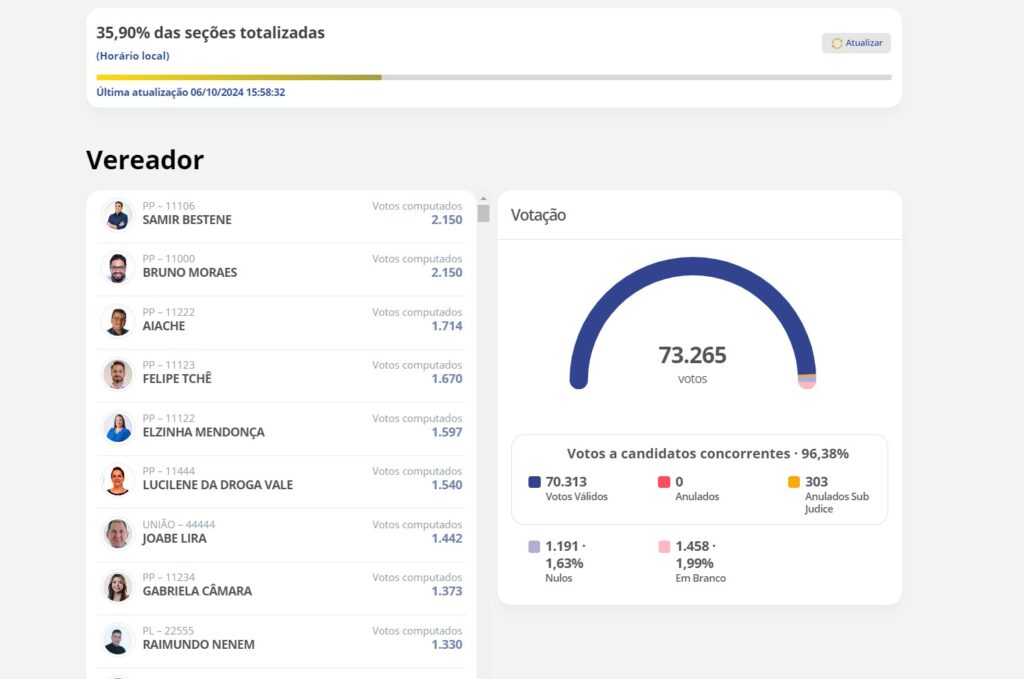The image size is (1024, 679).
Task: Click the blue arc of the voting gauge
Action: click(692, 266)
